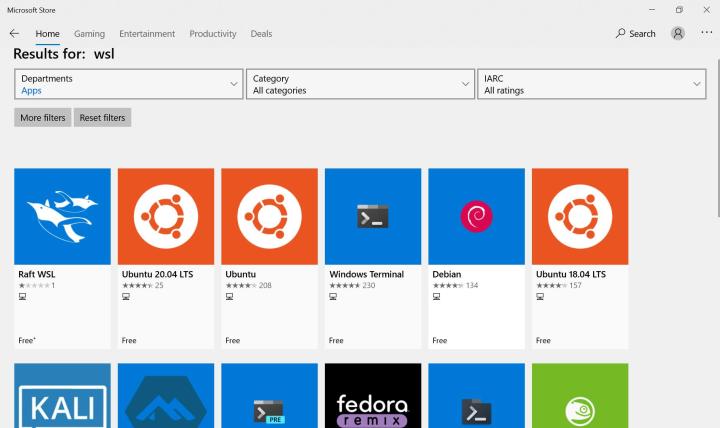Open the dark terminal folder icon tile

point(476,396)
